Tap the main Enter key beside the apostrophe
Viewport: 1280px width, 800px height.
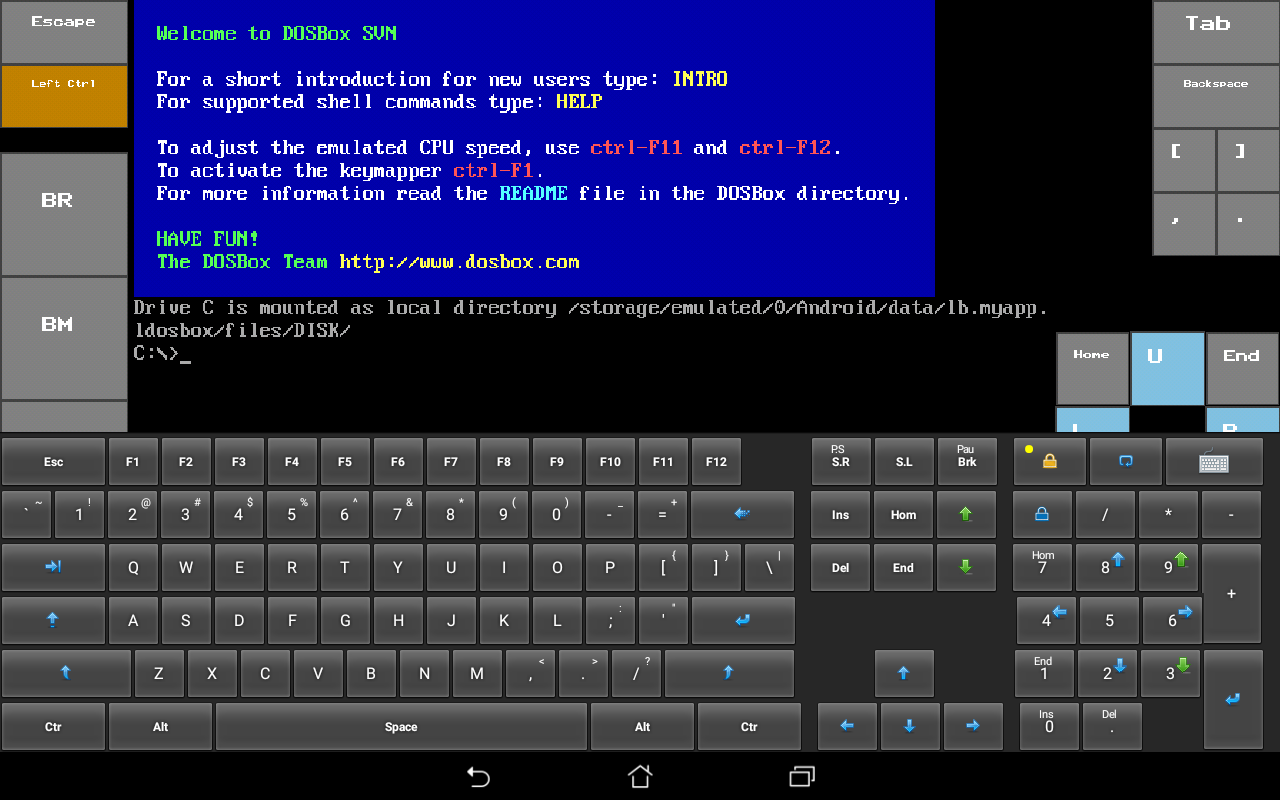(x=742, y=620)
